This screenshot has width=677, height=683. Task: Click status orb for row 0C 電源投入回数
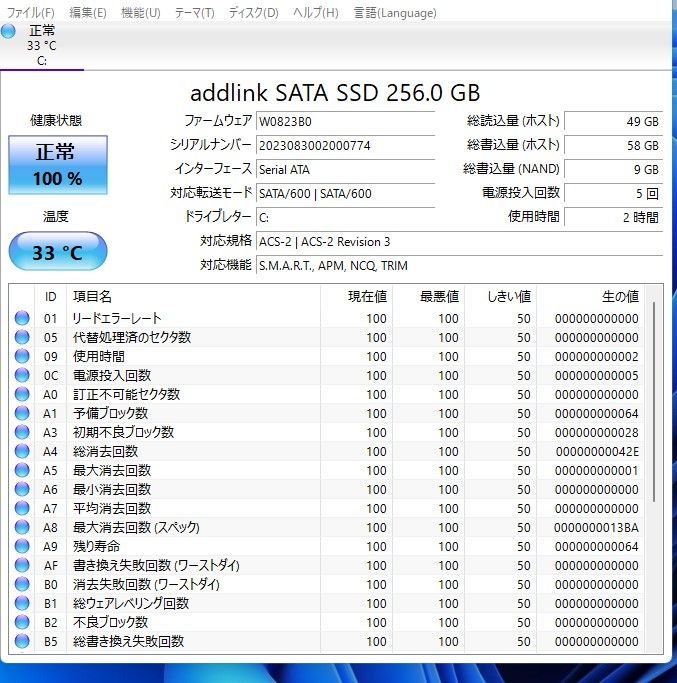tap(22, 375)
